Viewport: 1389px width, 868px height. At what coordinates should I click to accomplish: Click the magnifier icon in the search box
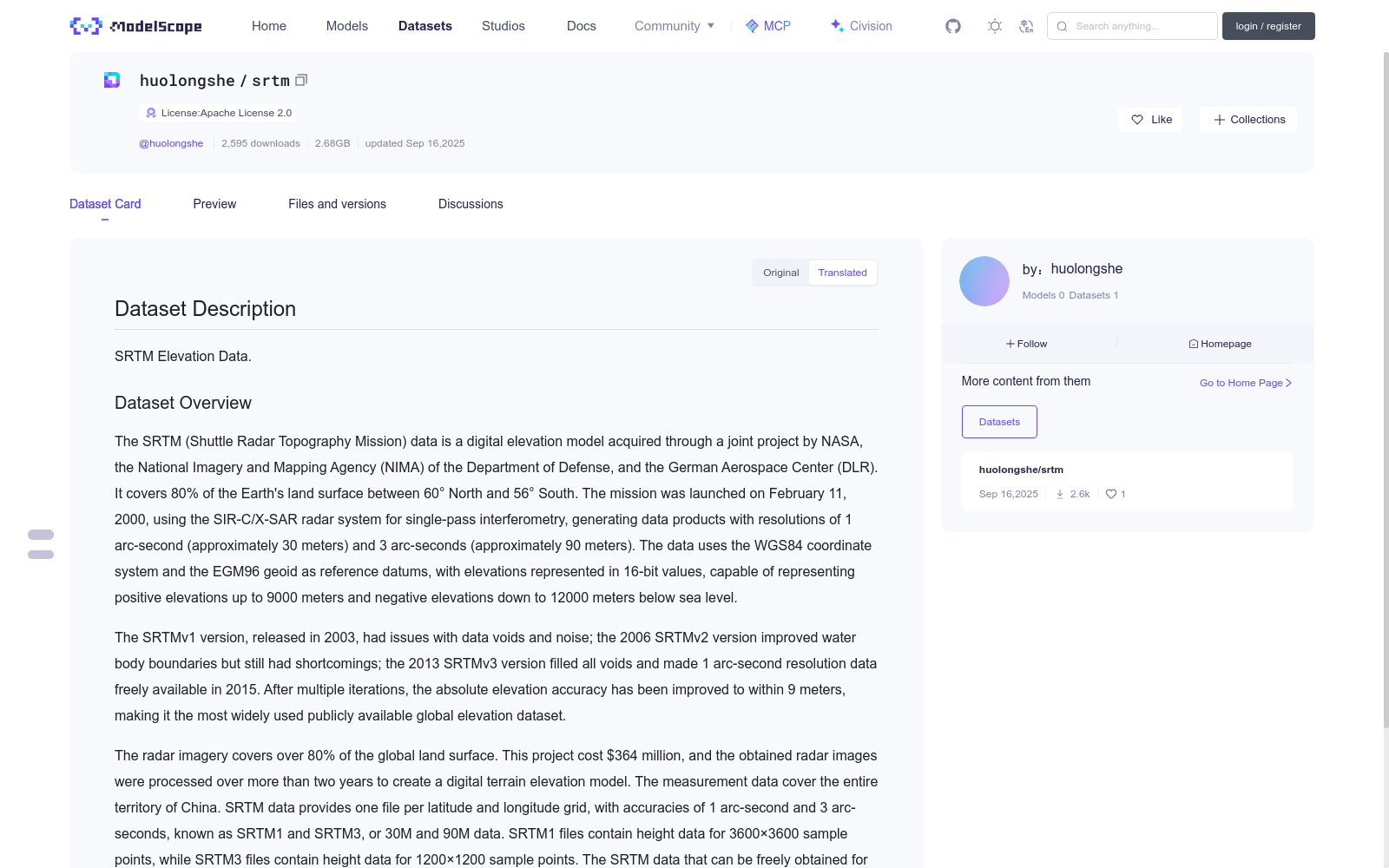click(1062, 26)
